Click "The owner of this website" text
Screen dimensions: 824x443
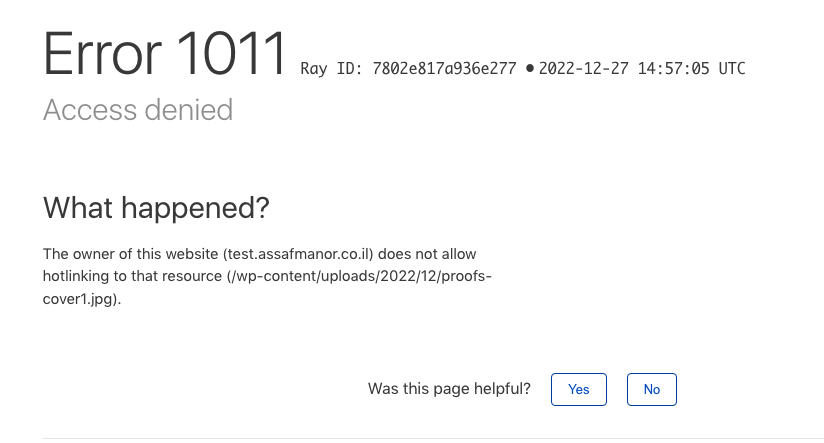(130, 254)
